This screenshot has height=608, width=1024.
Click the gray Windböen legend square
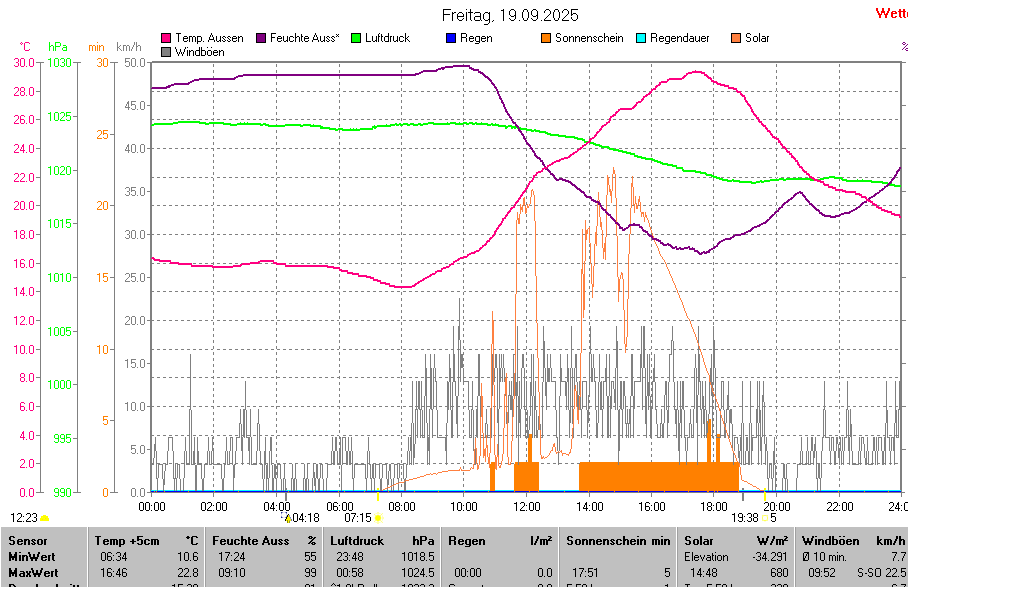click(166, 51)
